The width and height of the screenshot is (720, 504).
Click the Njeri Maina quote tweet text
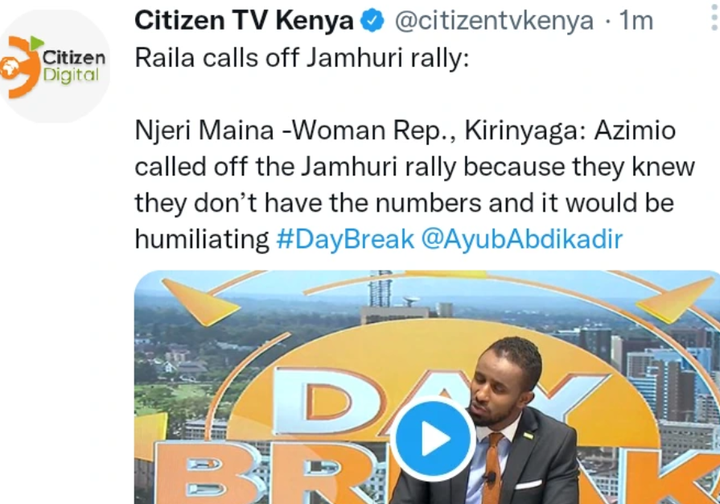[415, 185]
